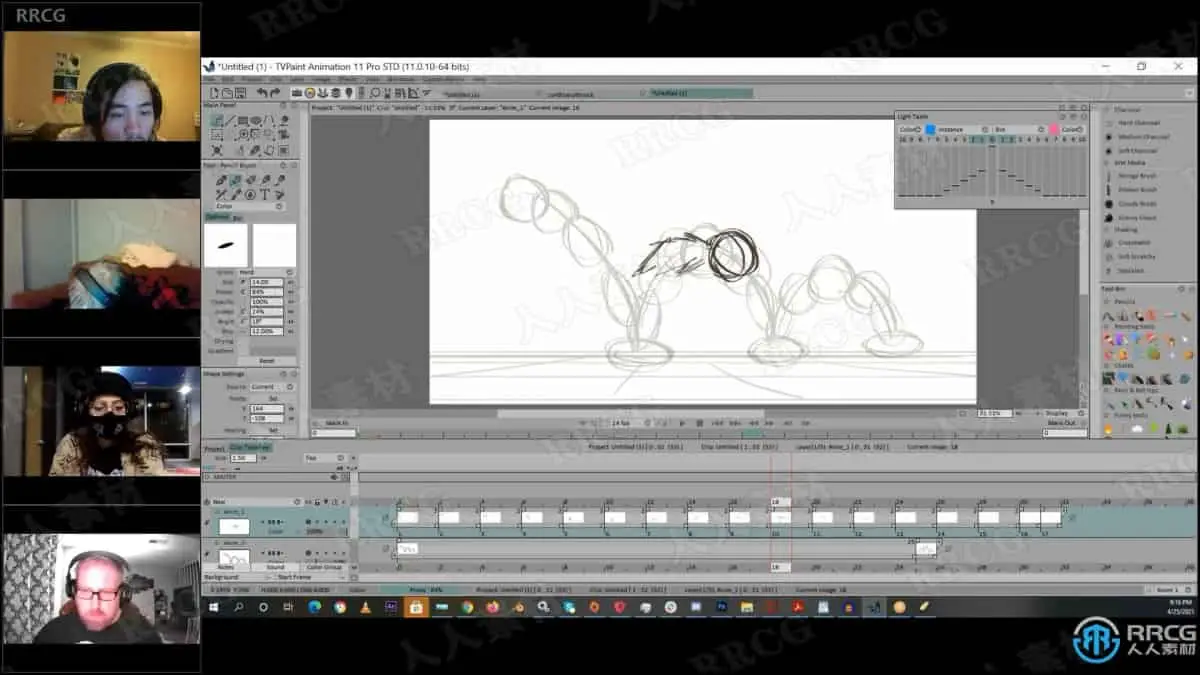Select the Text brush T tool
This screenshot has height=675, width=1200.
click(264, 195)
